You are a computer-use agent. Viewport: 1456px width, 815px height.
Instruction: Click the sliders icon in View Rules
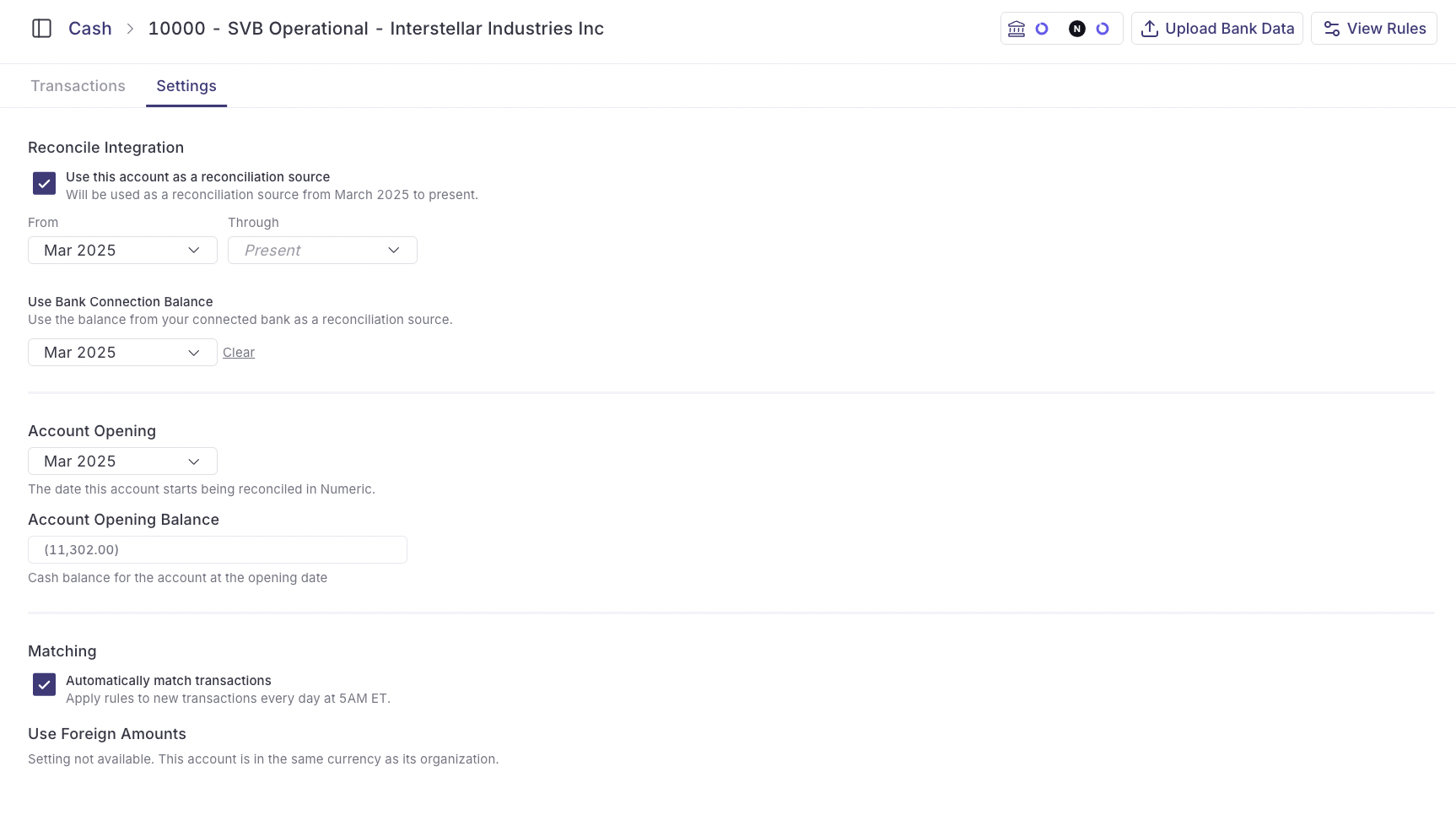[1331, 29]
